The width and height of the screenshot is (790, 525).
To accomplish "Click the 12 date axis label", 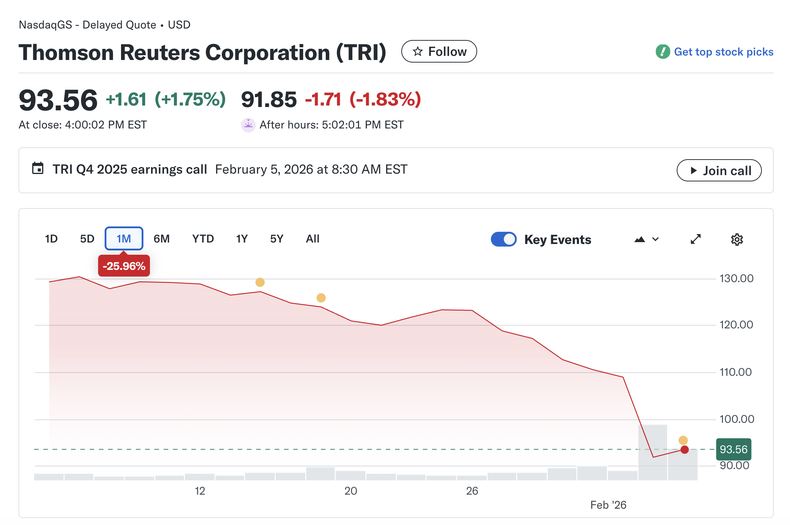I will click(200, 491).
